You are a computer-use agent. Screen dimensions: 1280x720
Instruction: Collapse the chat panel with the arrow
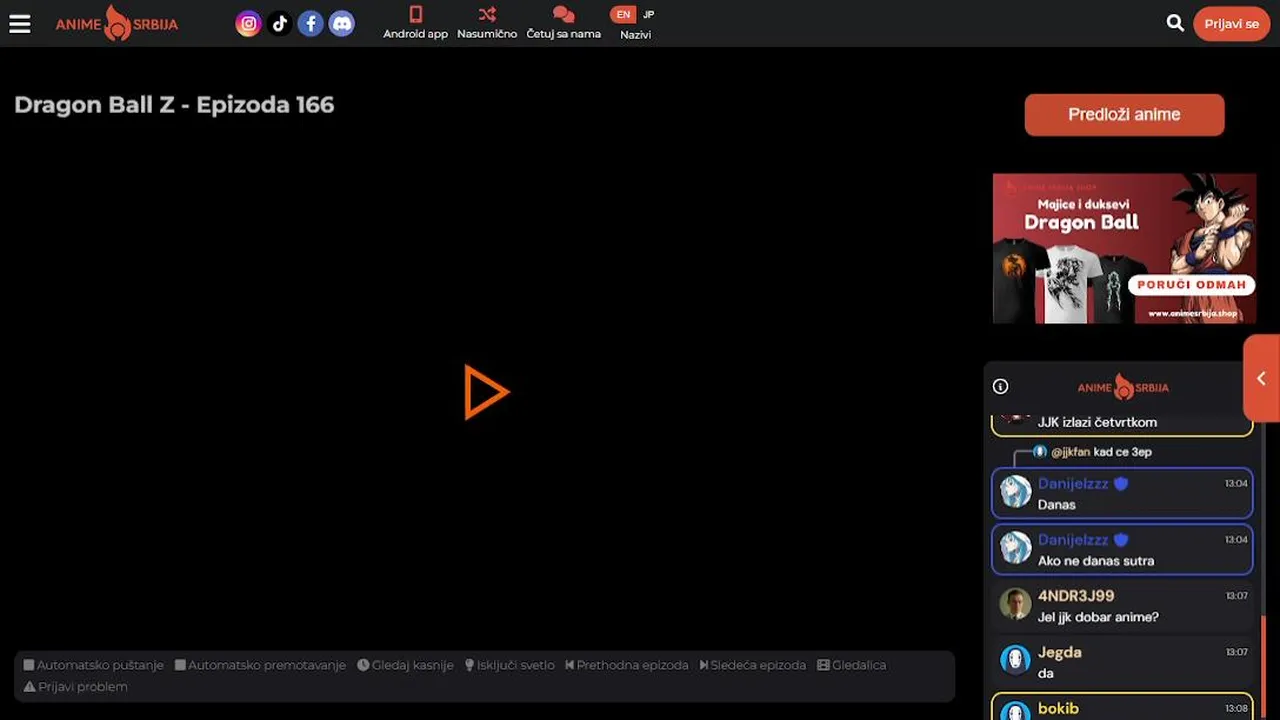(x=1261, y=378)
